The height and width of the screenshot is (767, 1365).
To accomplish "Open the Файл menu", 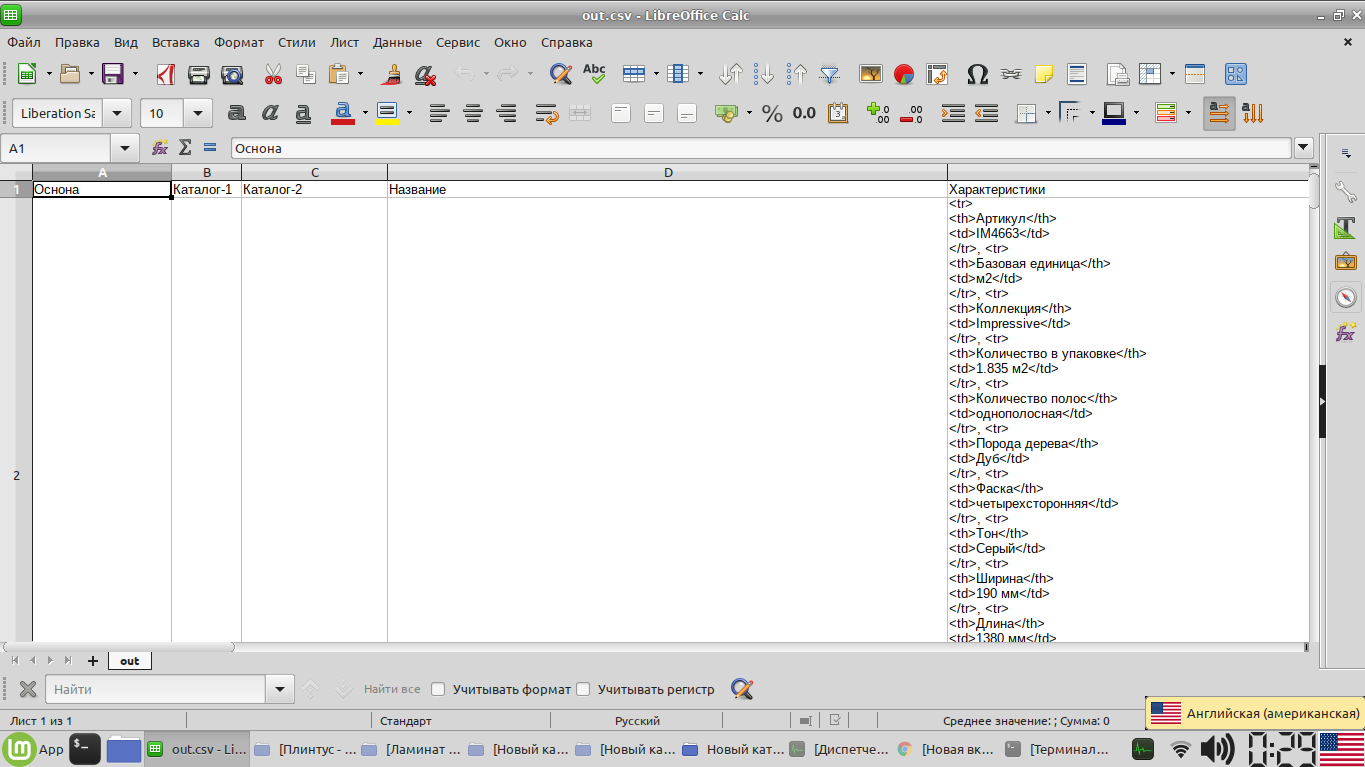I will [24, 42].
